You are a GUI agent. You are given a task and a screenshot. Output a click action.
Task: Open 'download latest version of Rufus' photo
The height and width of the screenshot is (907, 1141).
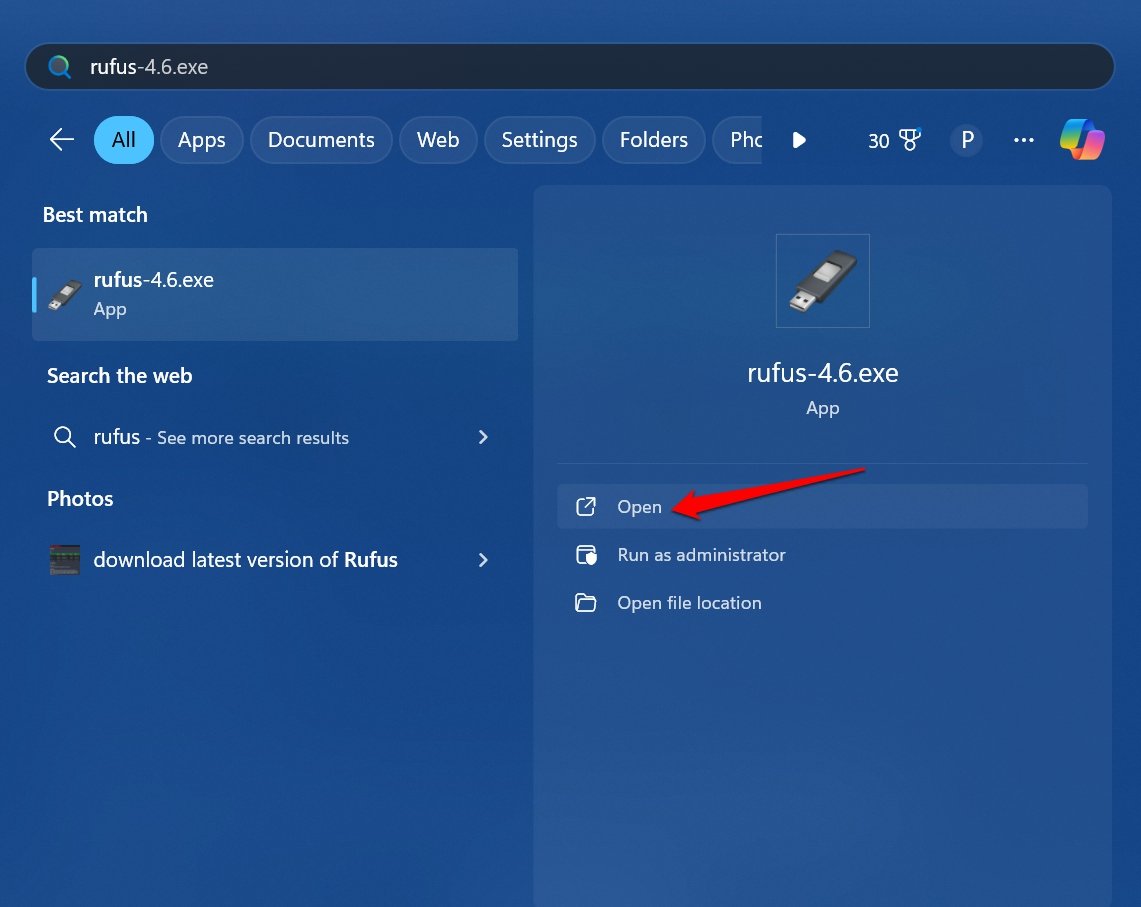tap(275, 560)
